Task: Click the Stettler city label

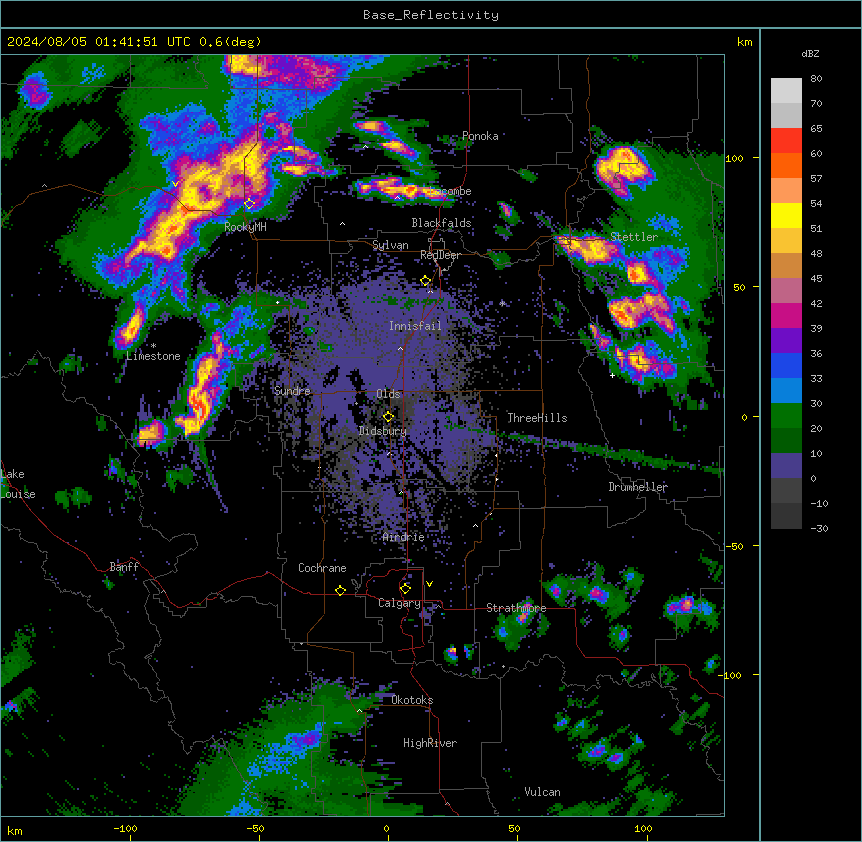Action: pos(634,237)
